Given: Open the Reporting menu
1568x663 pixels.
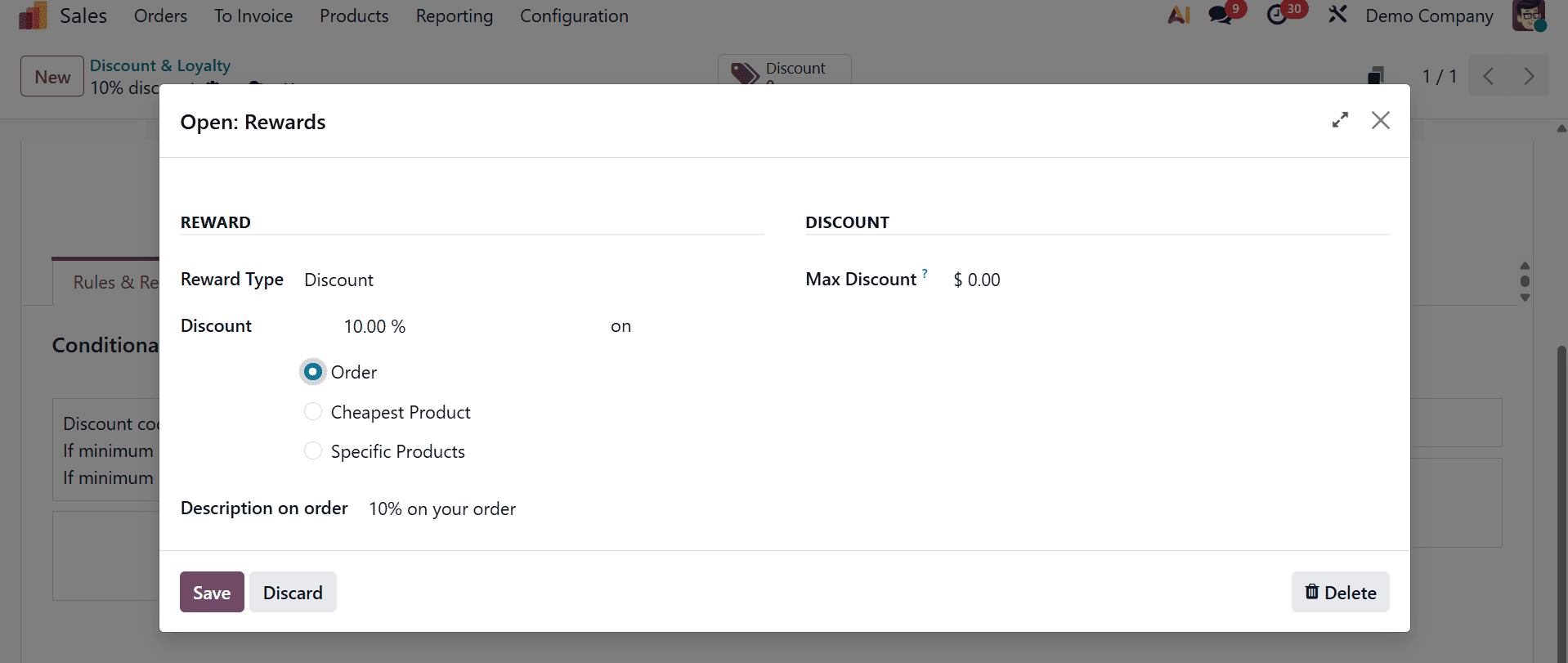Looking at the screenshot, I should click(x=454, y=16).
